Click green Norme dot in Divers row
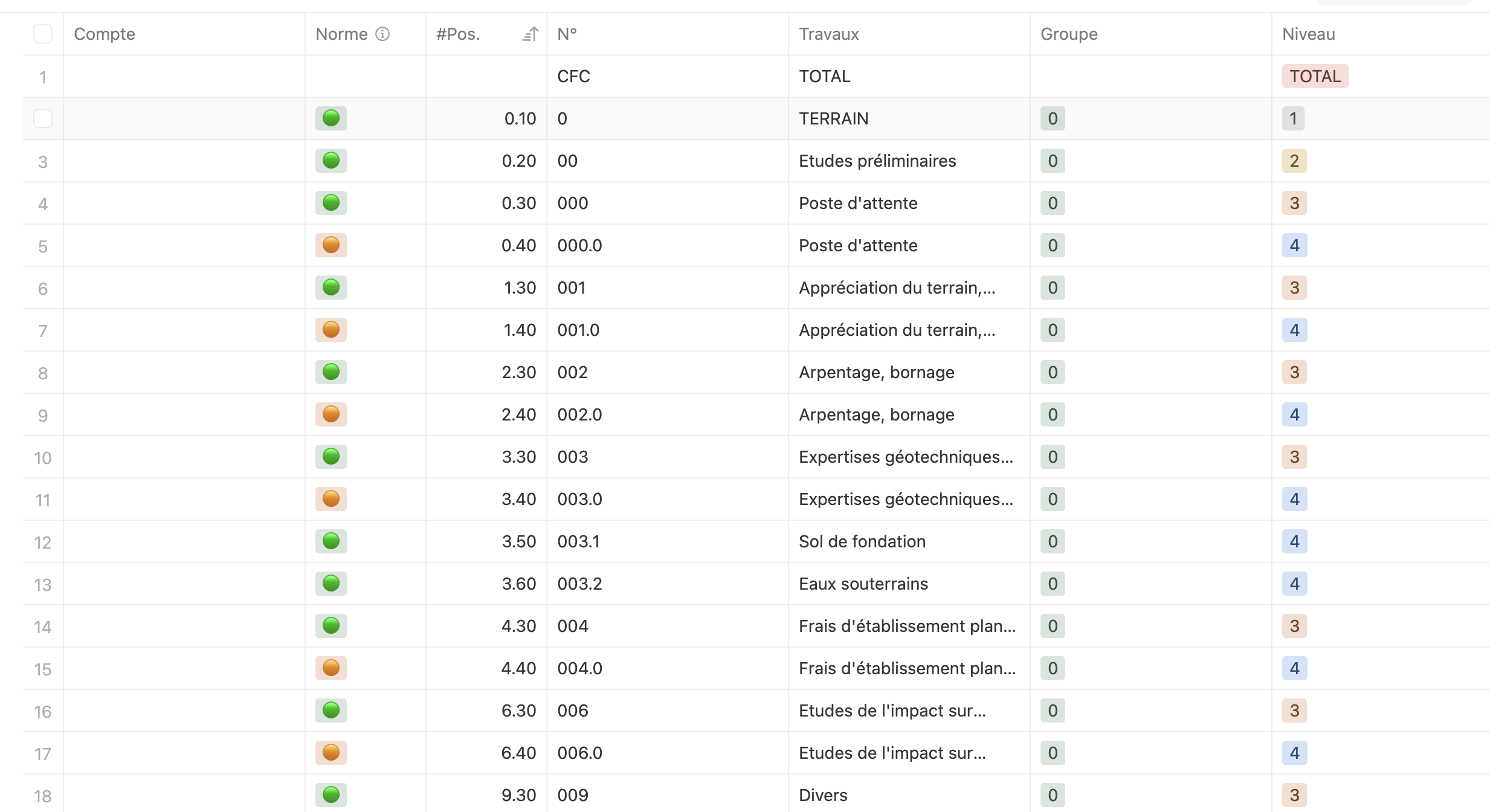 [x=331, y=795]
